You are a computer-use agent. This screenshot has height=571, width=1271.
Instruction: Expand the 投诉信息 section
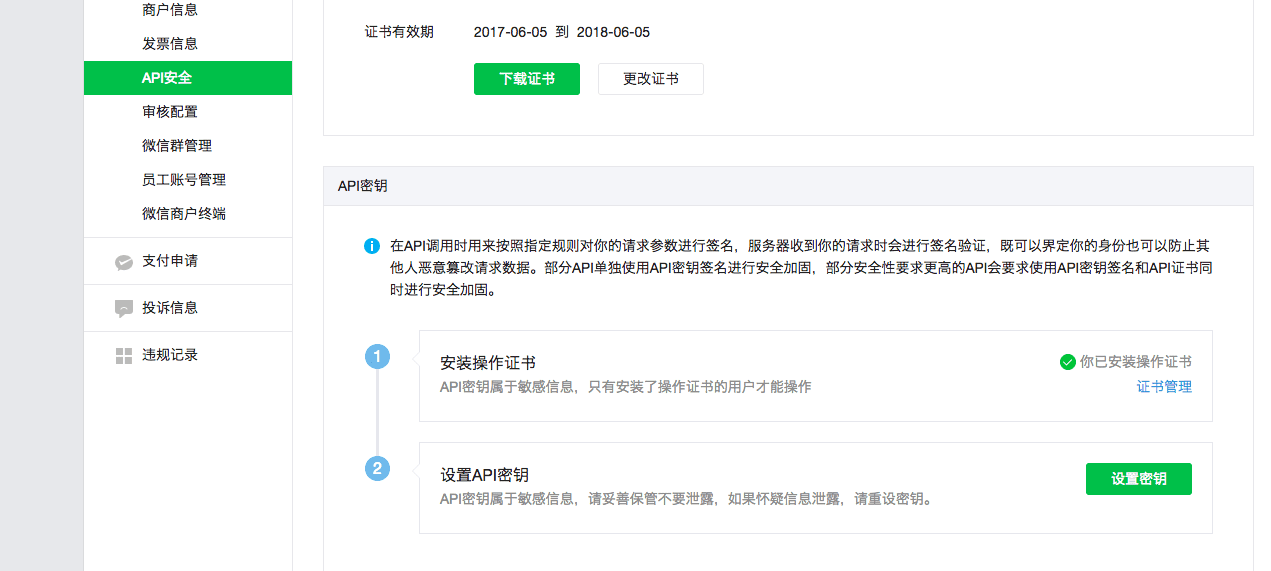coord(188,308)
